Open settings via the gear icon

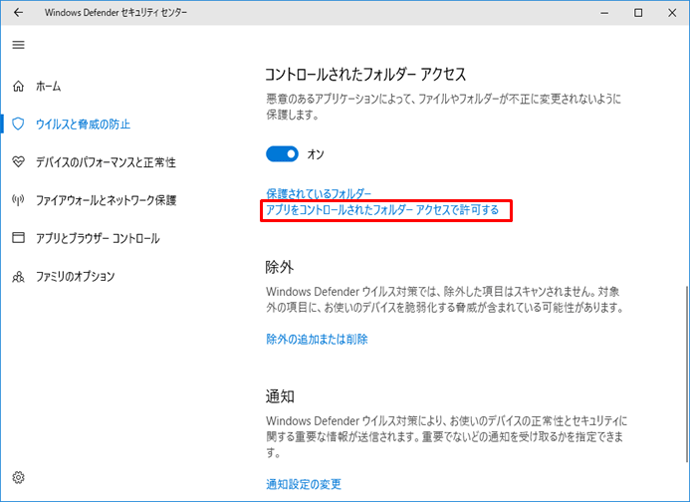click(x=18, y=477)
